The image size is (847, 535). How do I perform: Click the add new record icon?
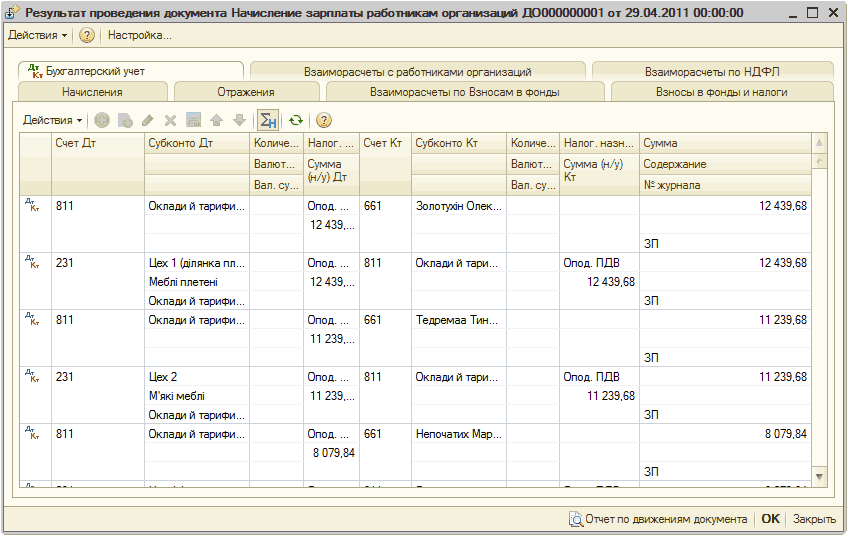click(x=102, y=120)
